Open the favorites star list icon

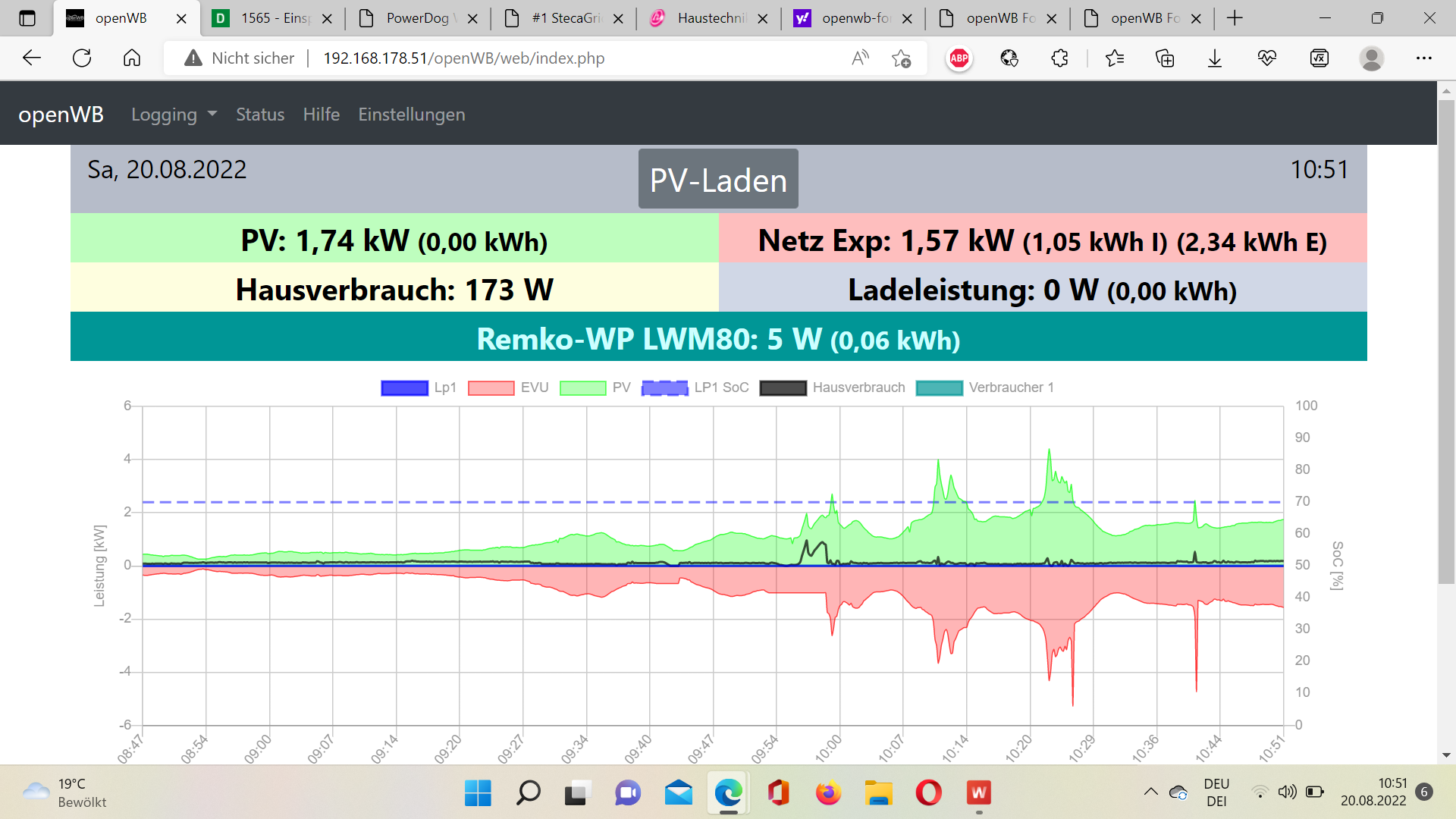coord(1114,58)
